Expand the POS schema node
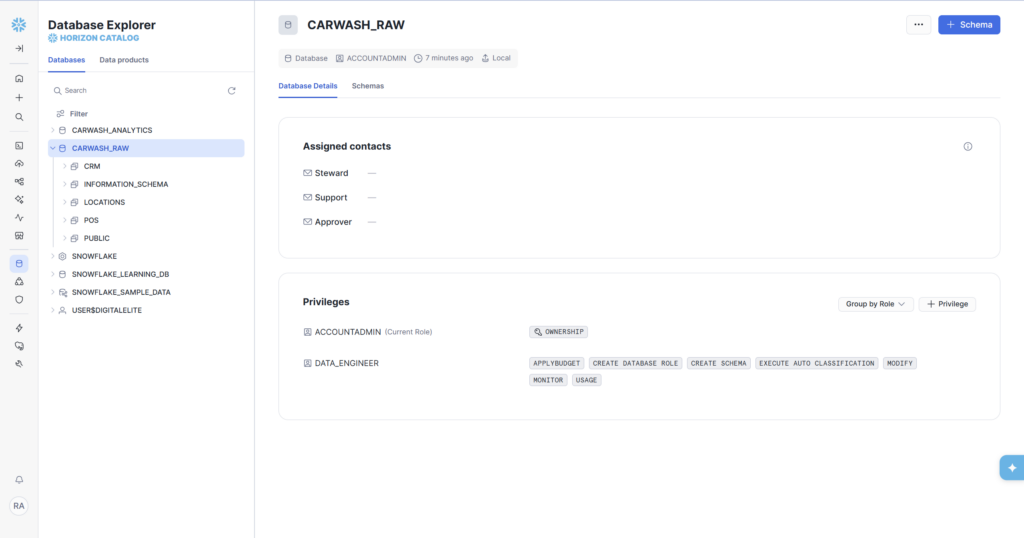This screenshot has width=1024, height=538. pos(65,220)
